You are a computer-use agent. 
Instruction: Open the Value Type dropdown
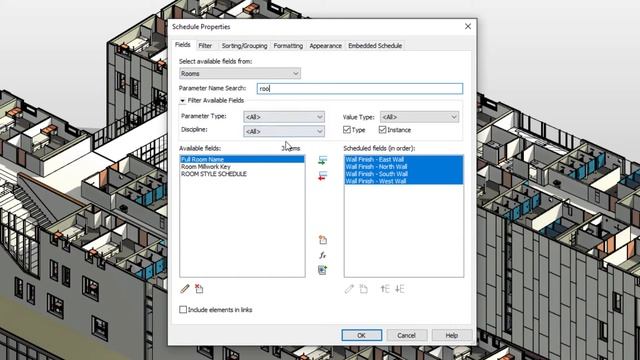click(419, 117)
